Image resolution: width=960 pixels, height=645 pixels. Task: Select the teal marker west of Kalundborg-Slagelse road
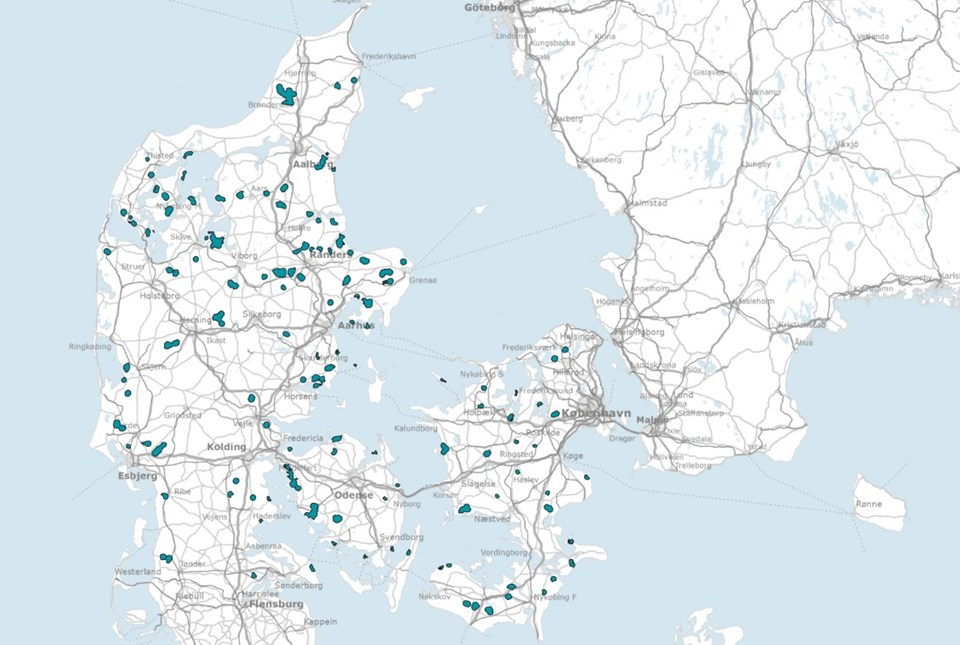coord(444,449)
